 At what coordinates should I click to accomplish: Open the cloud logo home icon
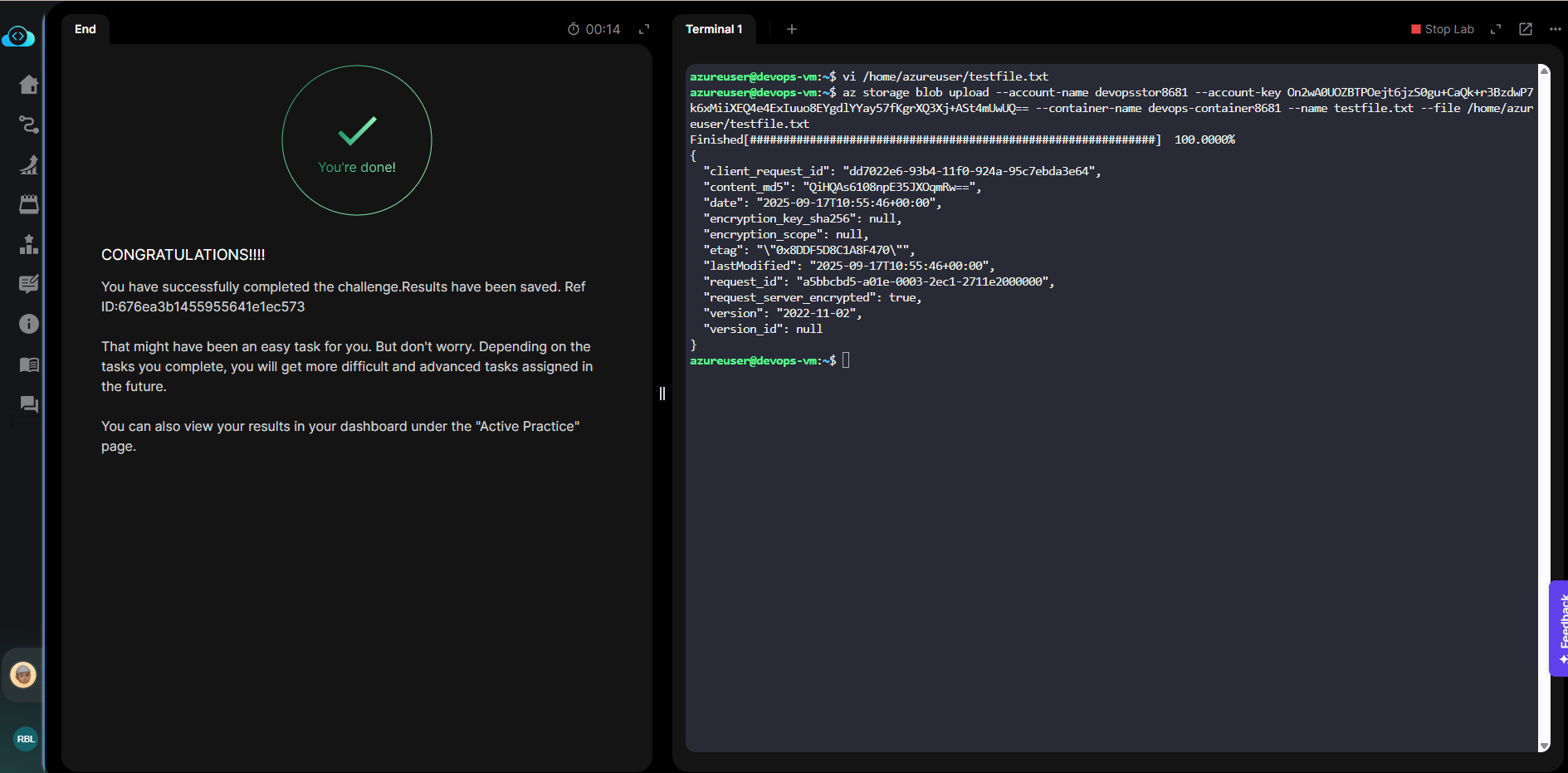(x=18, y=37)
